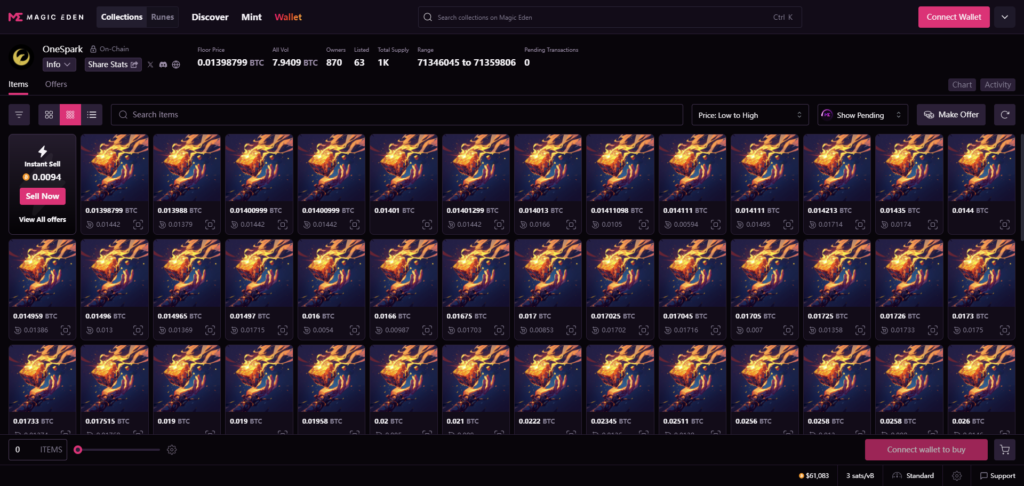Viewport: 1024px width, 486px height.
Task: Click the 71346045 to 71359806 range value
Action: click(466, 63)
